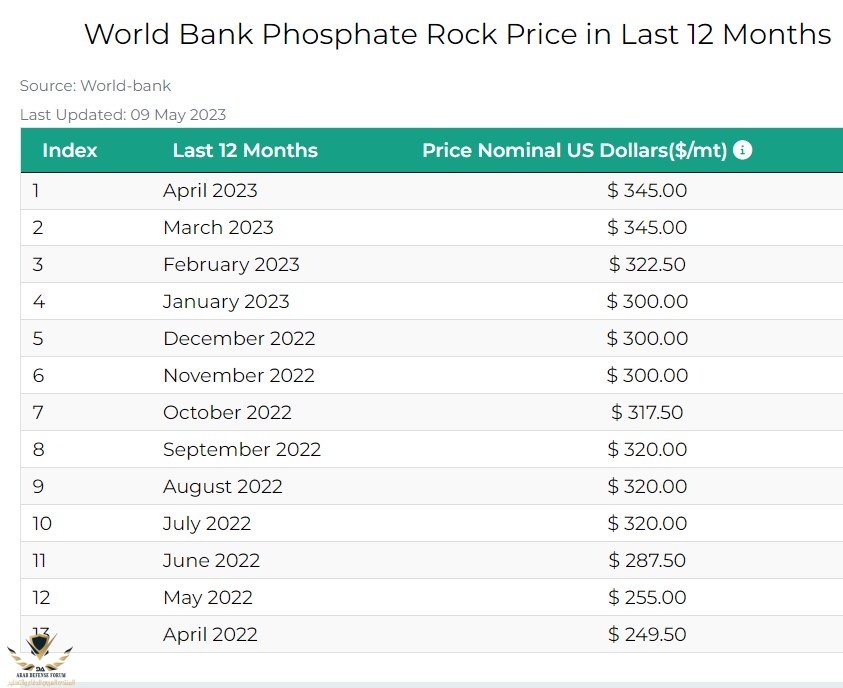Click the May 2022 price $ 255.00

point(647,598)
